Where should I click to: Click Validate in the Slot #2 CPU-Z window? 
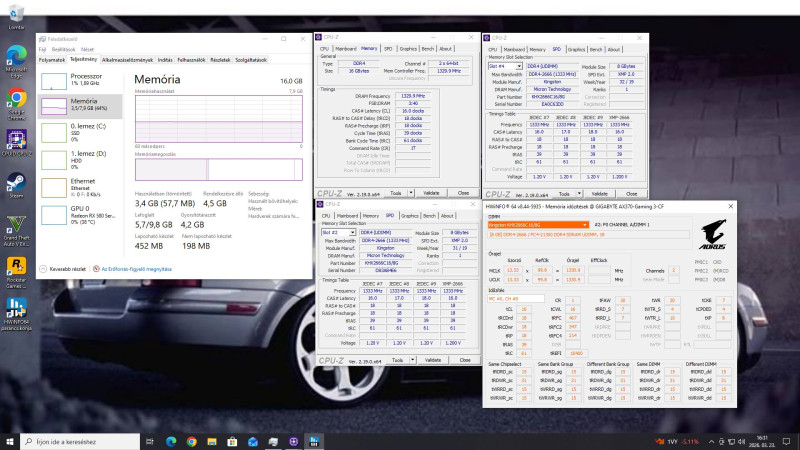[433, 360]
